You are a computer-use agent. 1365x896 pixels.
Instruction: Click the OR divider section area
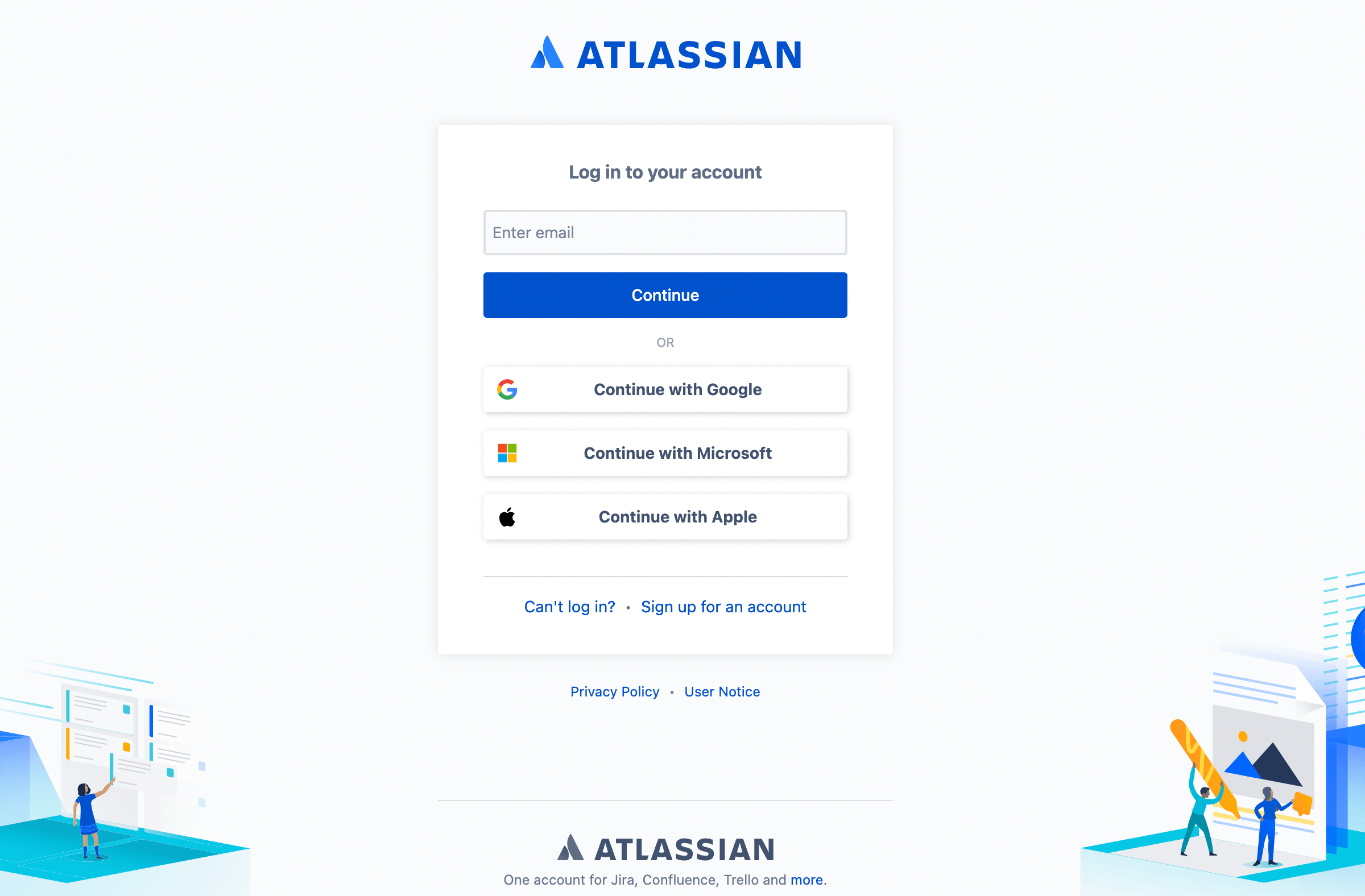click(x=665, y=341)
